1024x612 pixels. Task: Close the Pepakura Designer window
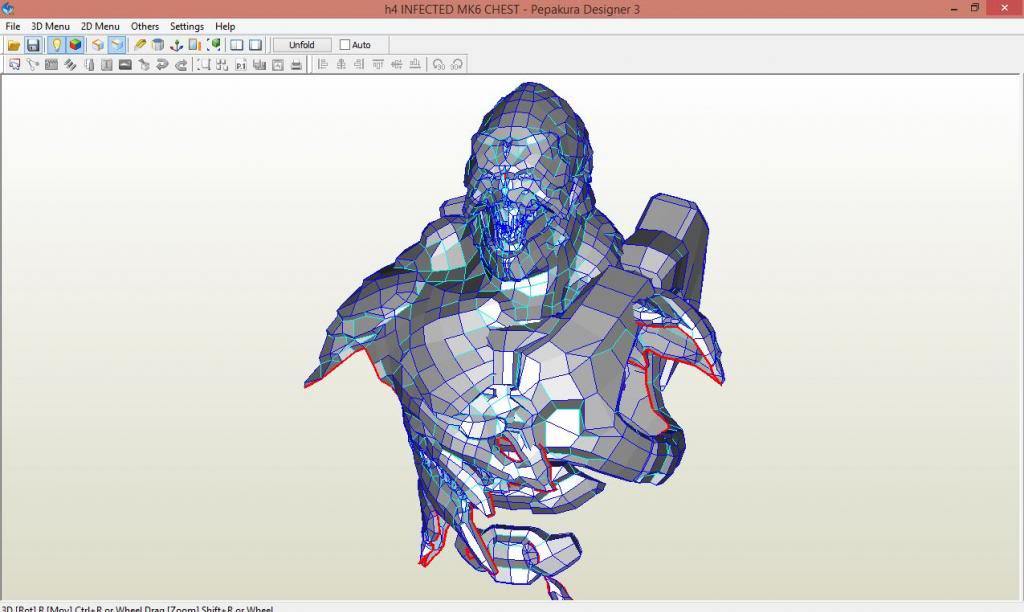(x=1004, y=8)
